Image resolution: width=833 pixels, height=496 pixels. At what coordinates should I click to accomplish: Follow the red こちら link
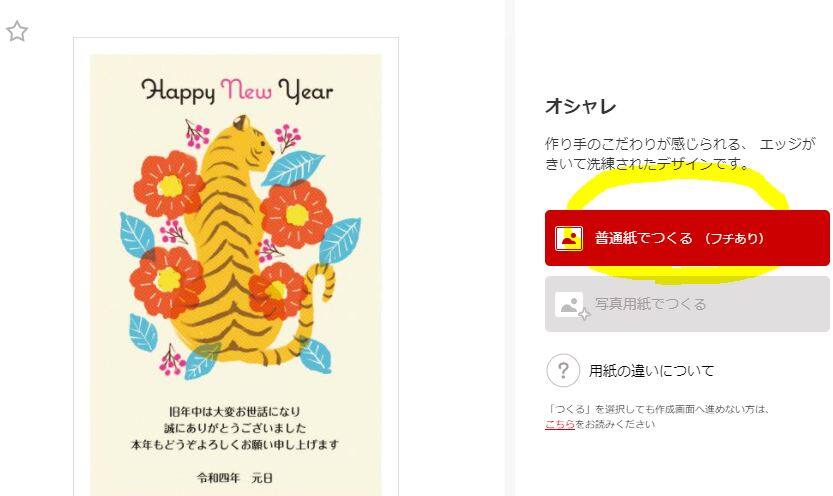tap(559, 424)
